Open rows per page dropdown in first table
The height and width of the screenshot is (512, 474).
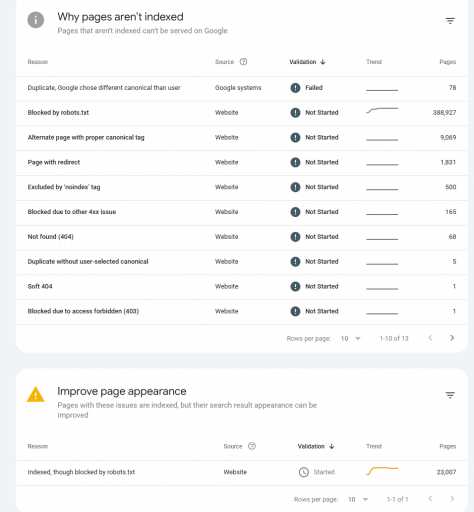351,338
